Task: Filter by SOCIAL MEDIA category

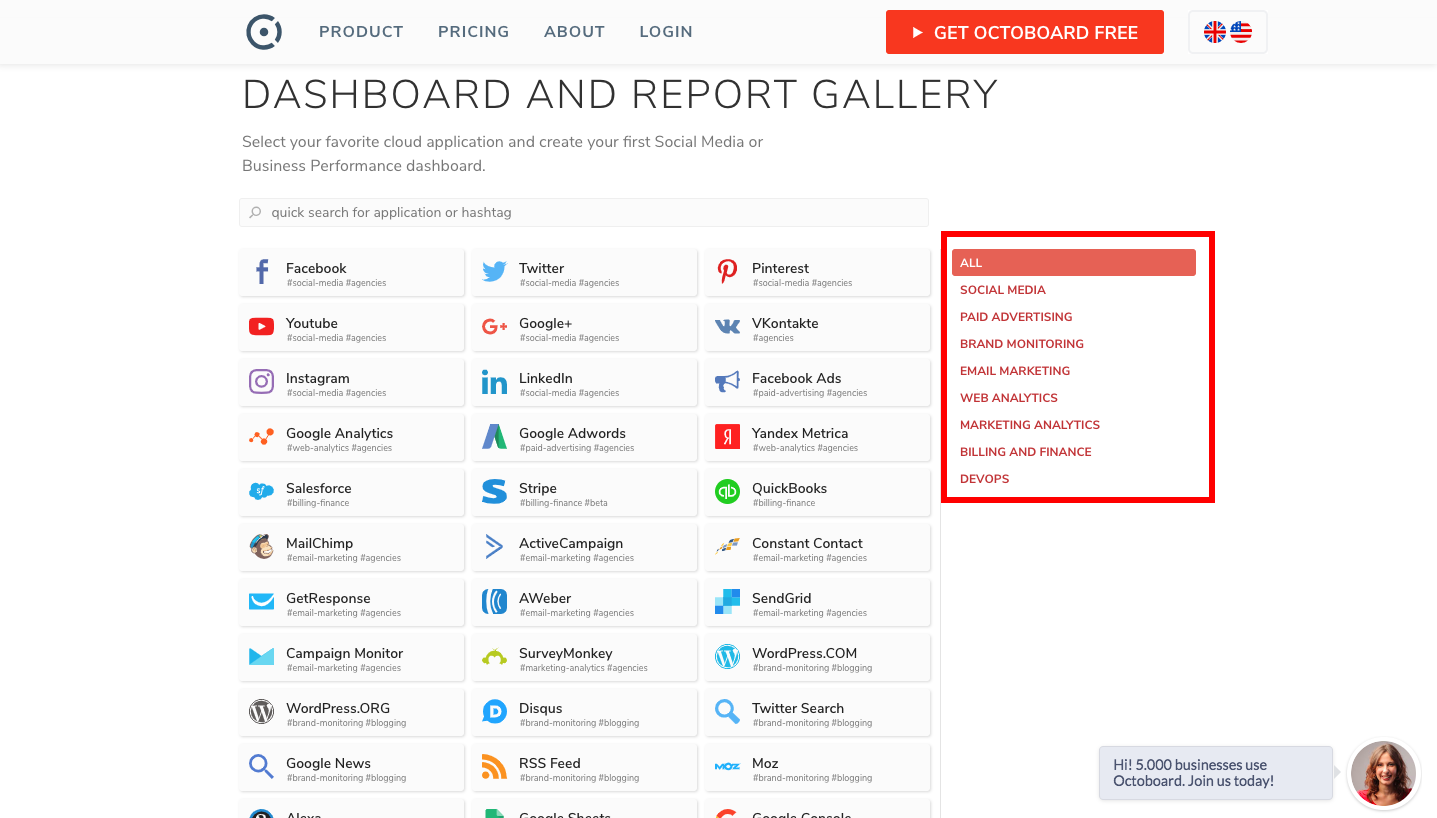Action: (1003, 290)
